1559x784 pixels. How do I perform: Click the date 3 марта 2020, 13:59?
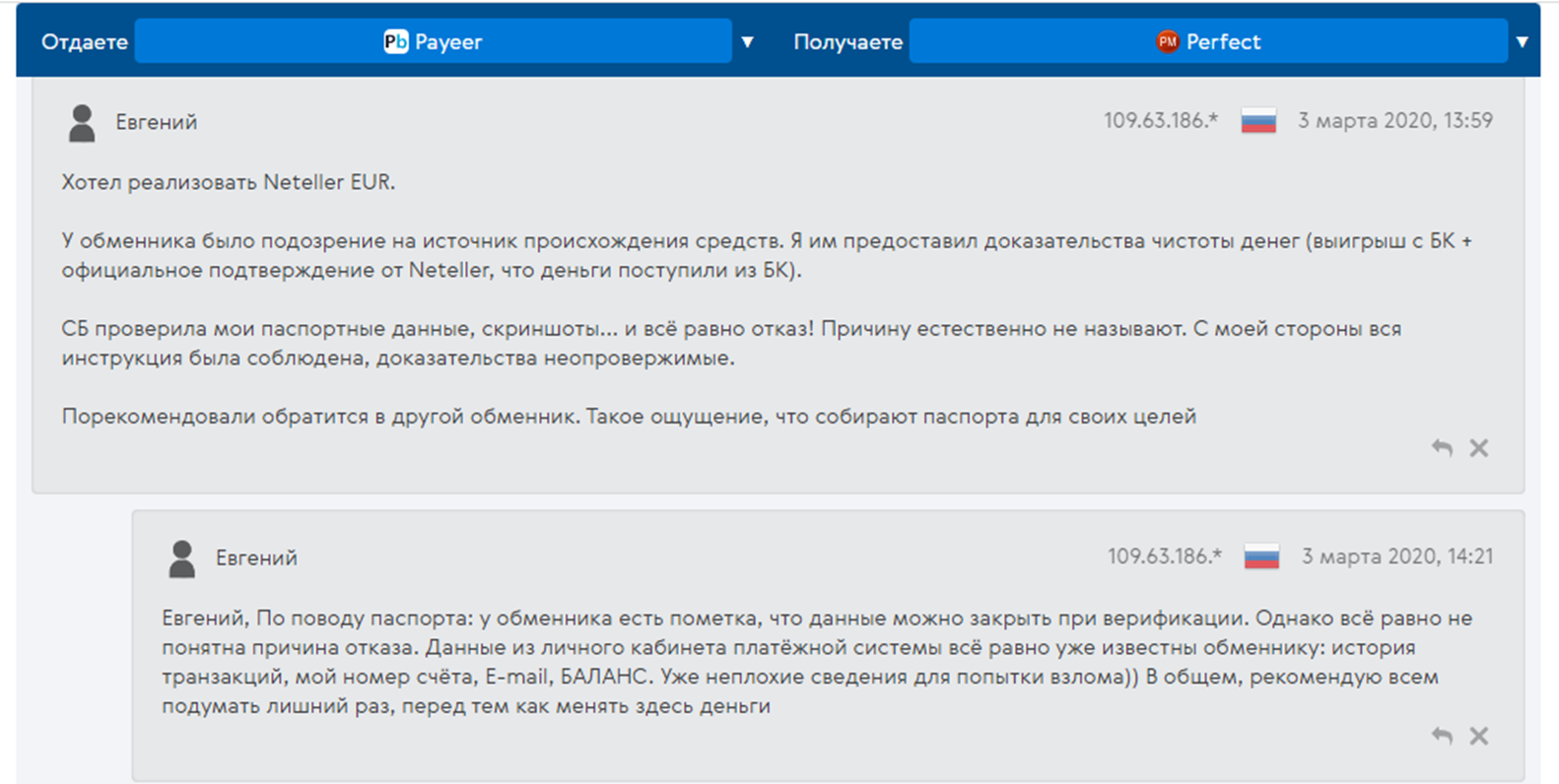(x=1394, y=120)
